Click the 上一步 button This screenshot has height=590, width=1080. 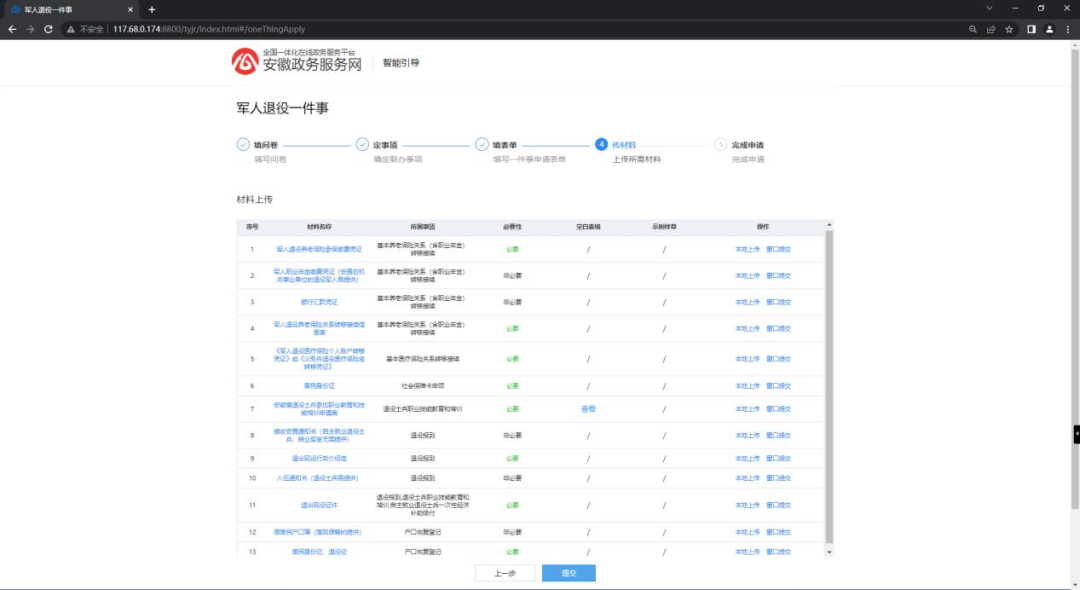505,573
